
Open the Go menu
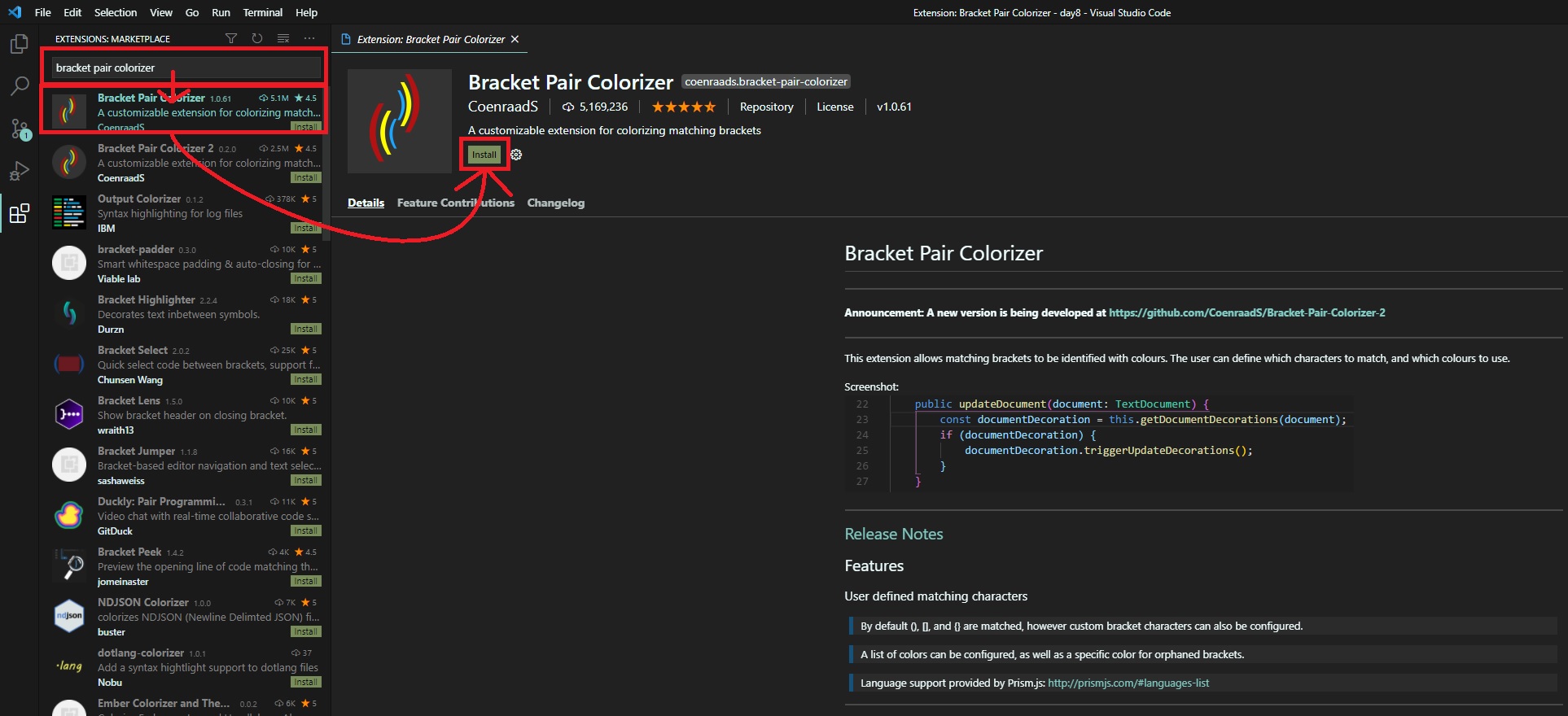(x=192, y=12)
